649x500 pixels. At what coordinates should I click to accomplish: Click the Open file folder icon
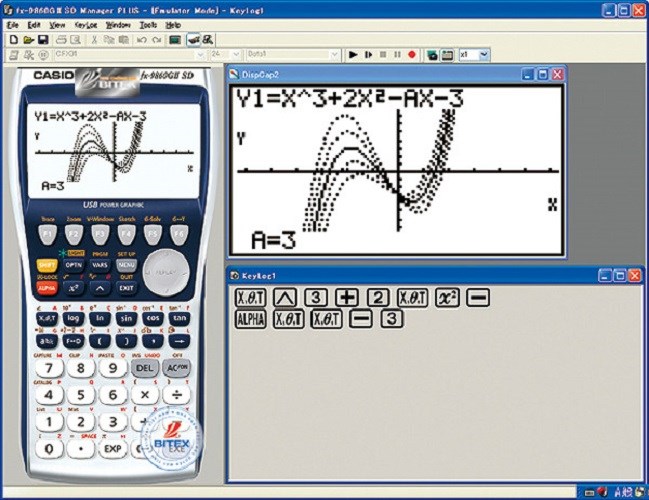coord(28,40)
